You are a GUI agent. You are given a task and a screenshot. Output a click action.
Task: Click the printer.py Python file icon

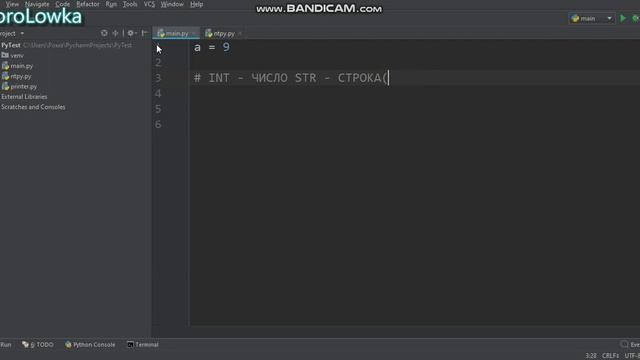[5, 87]
